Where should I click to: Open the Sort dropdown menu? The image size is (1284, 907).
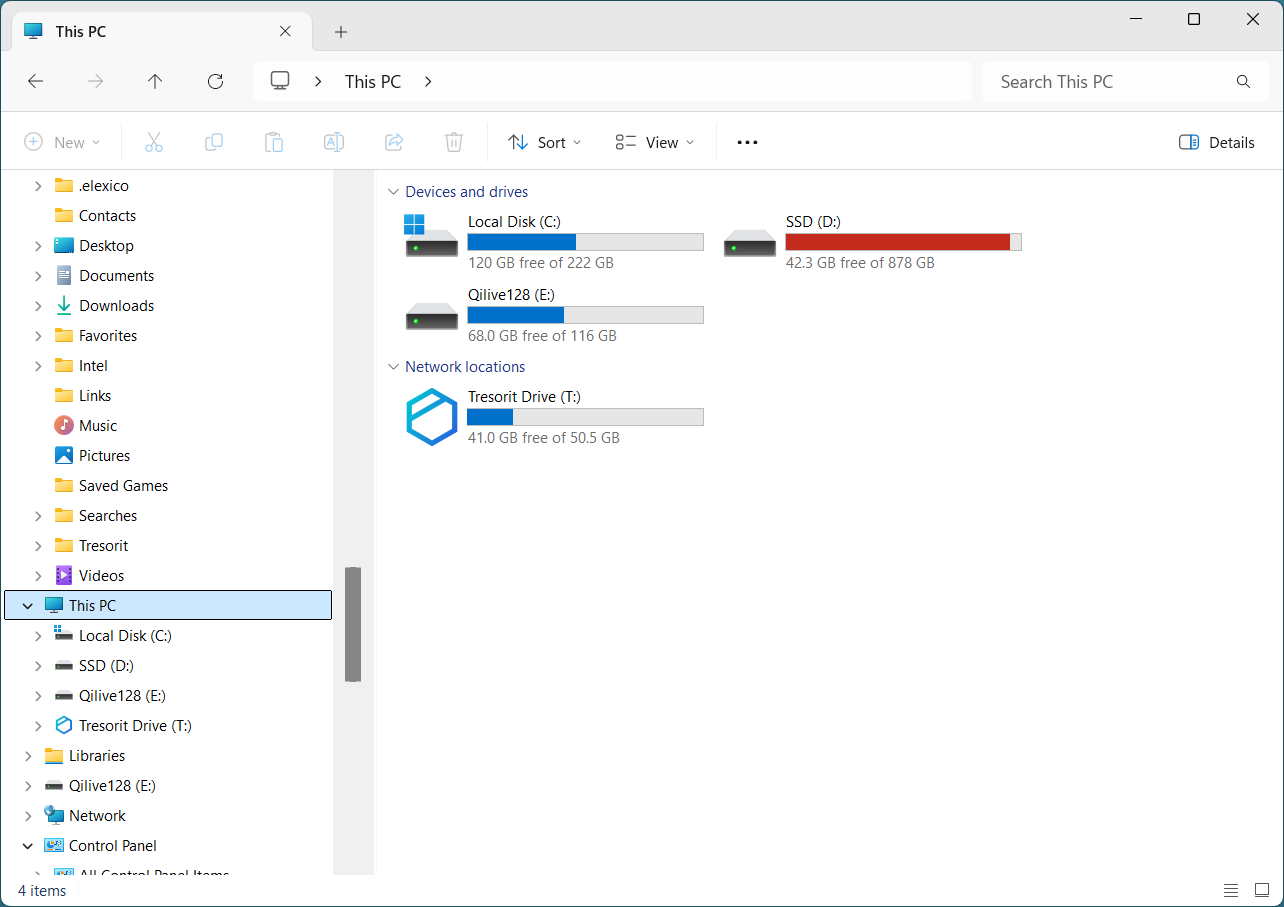(x=544, y=142)
